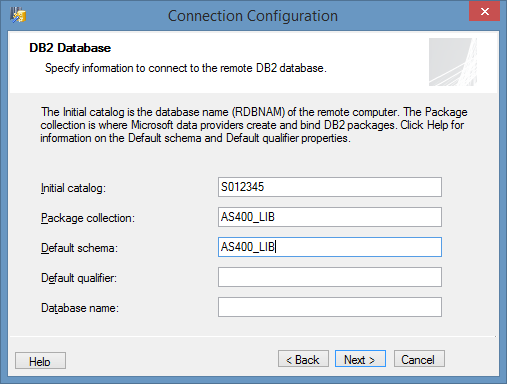Activate the Database name input box
This screenshot has height=384, width=507.
coord(330,307)
